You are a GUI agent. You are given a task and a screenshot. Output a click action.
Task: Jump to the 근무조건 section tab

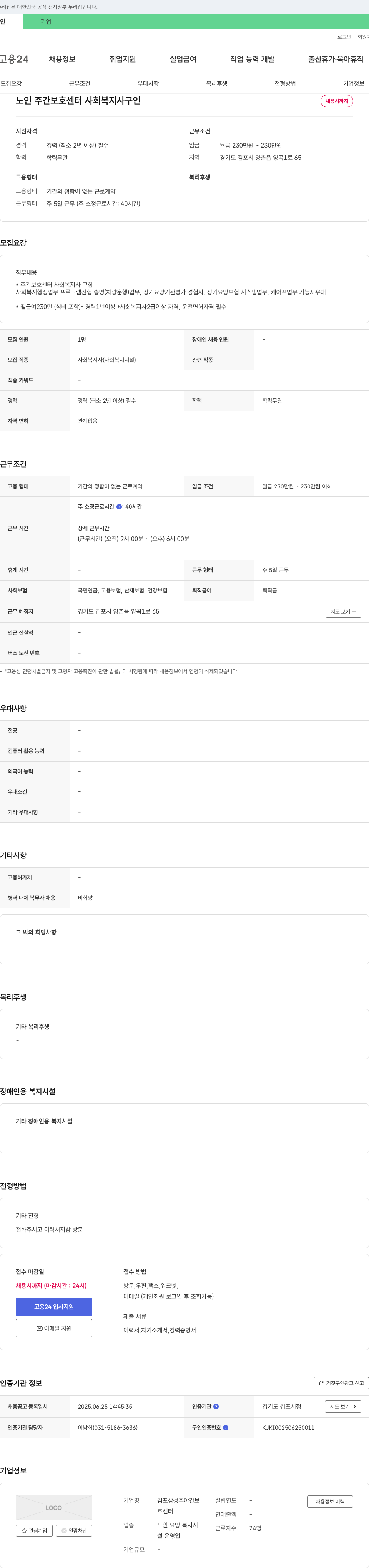coord(80,83)
